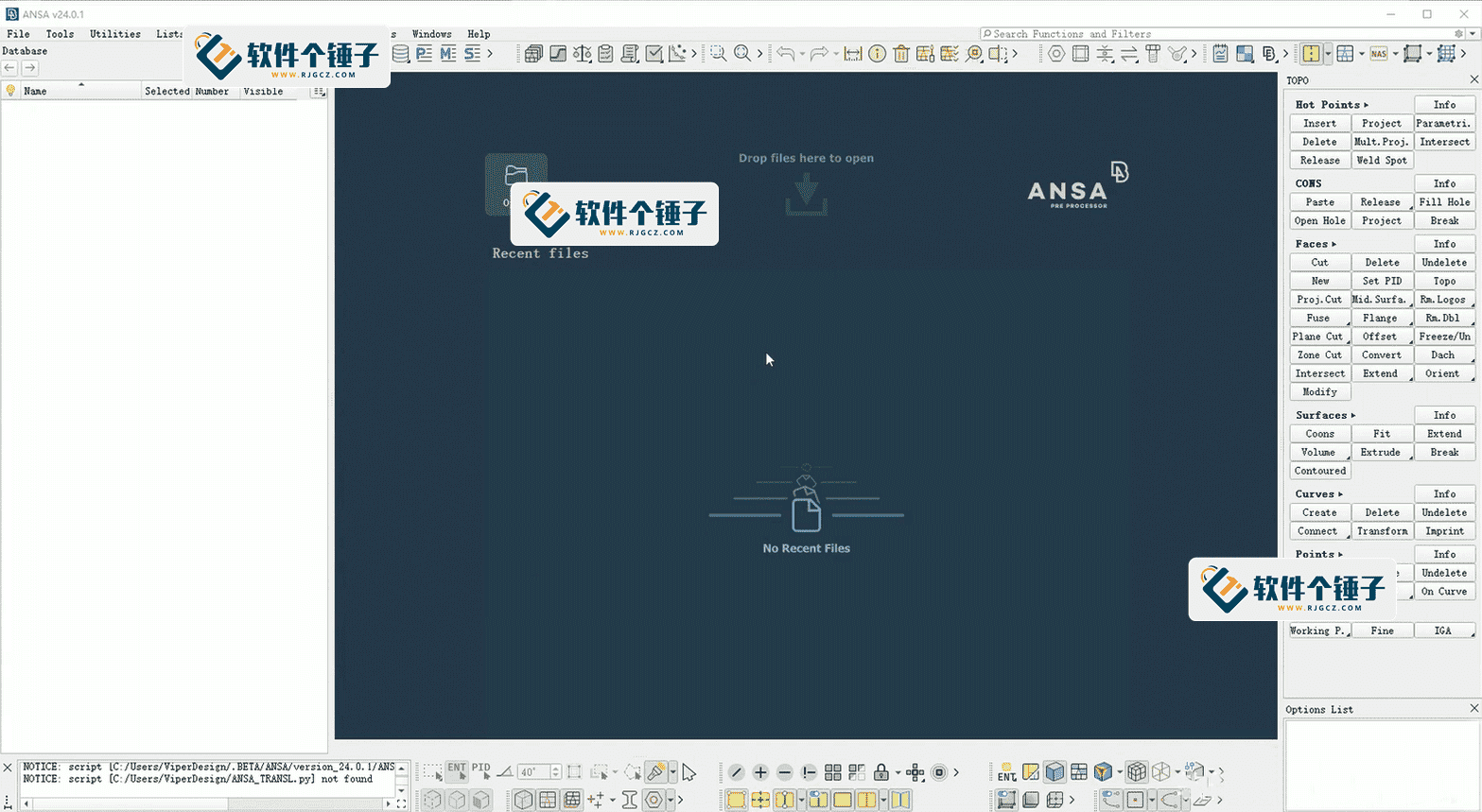Toggle the flashlight highlight tool
This screenshot has height=812, width=1482.
[655, 772]
